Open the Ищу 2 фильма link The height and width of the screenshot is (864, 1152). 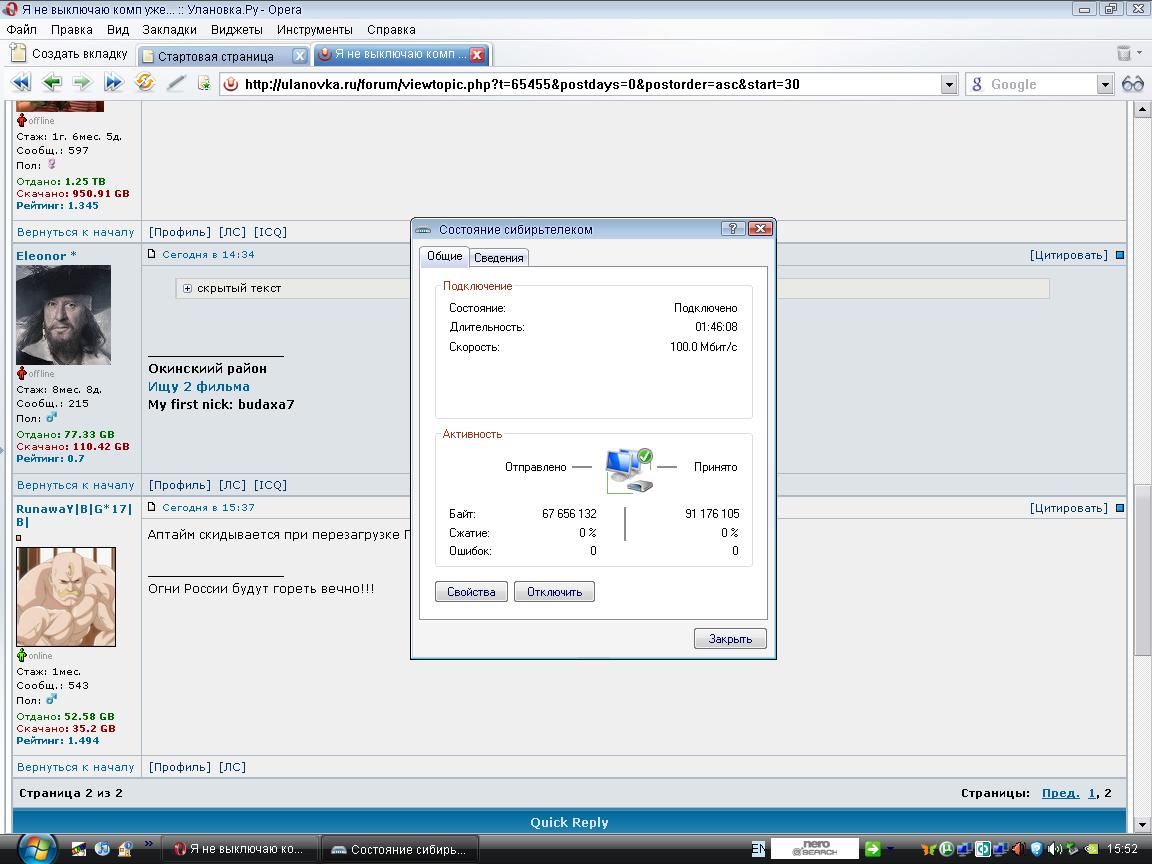point(199,387)
